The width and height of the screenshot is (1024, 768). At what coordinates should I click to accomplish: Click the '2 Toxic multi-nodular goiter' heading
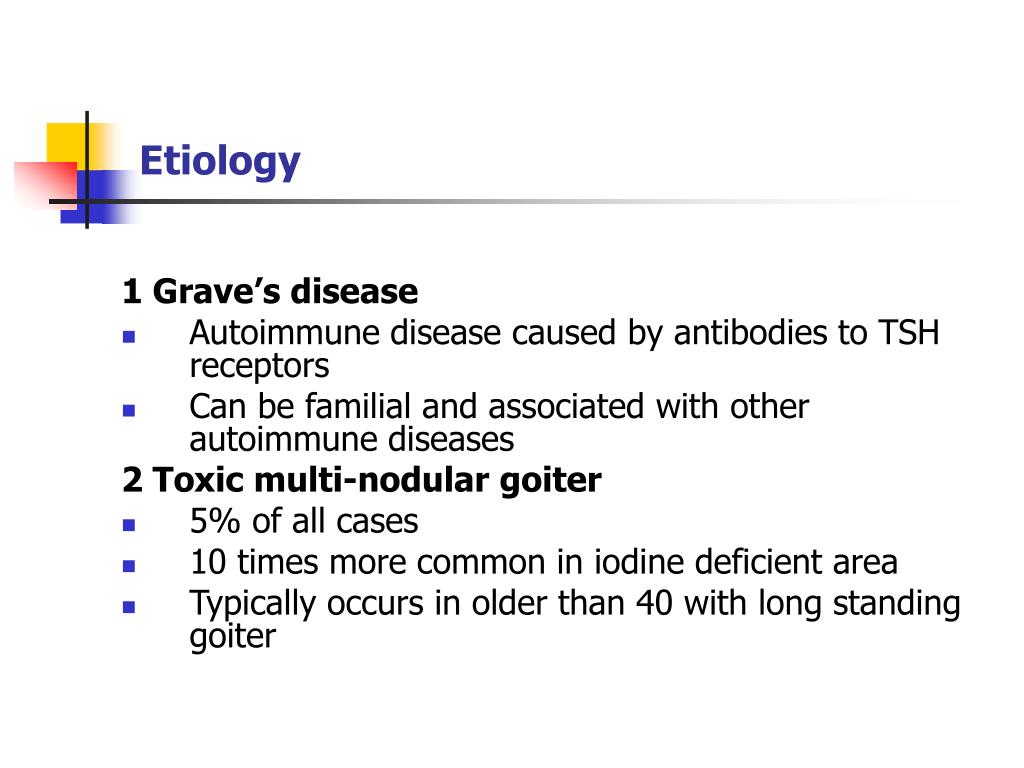click(362, 481)
